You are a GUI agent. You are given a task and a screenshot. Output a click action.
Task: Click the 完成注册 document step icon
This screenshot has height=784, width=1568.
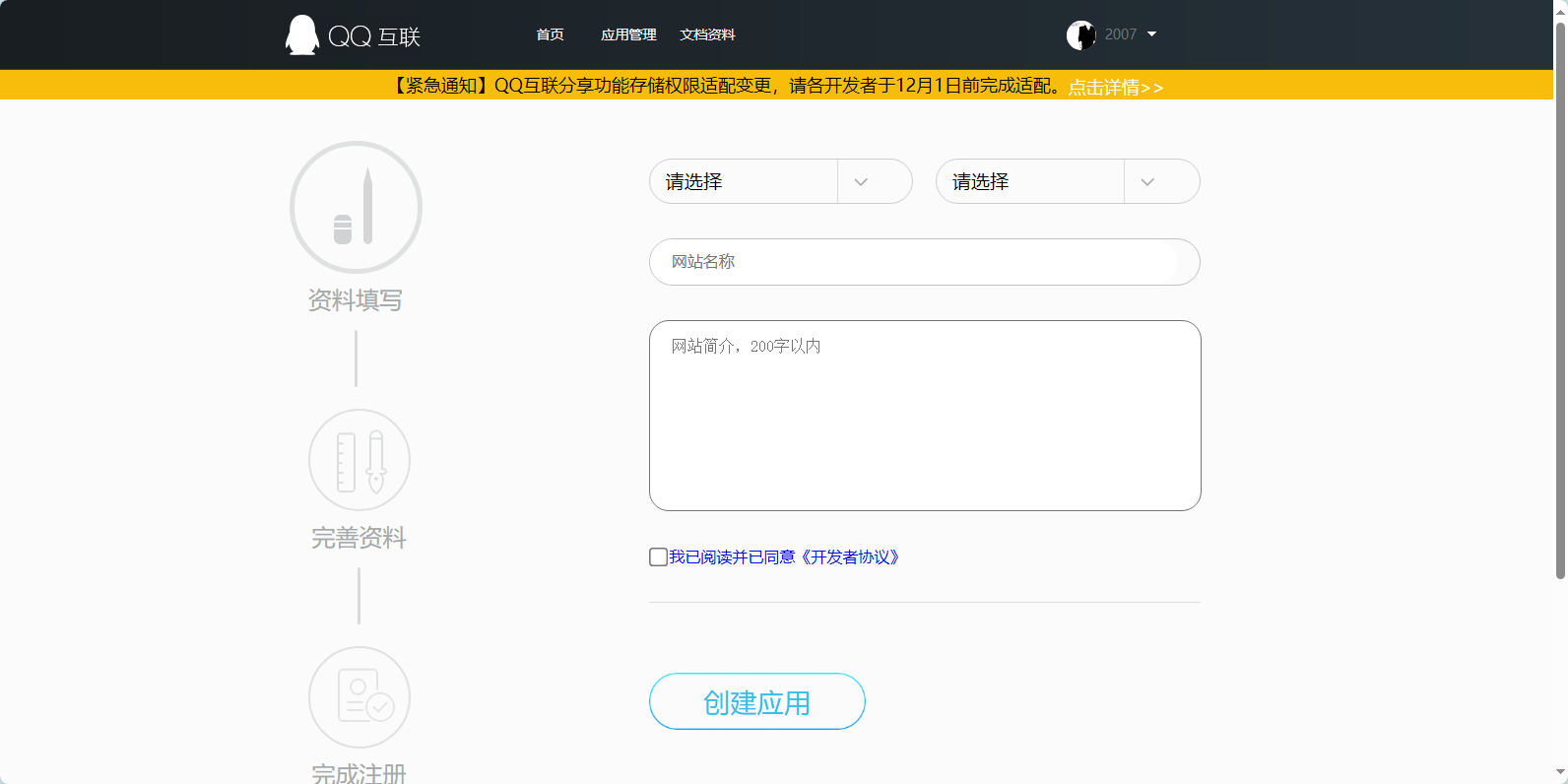coord(359,697)
